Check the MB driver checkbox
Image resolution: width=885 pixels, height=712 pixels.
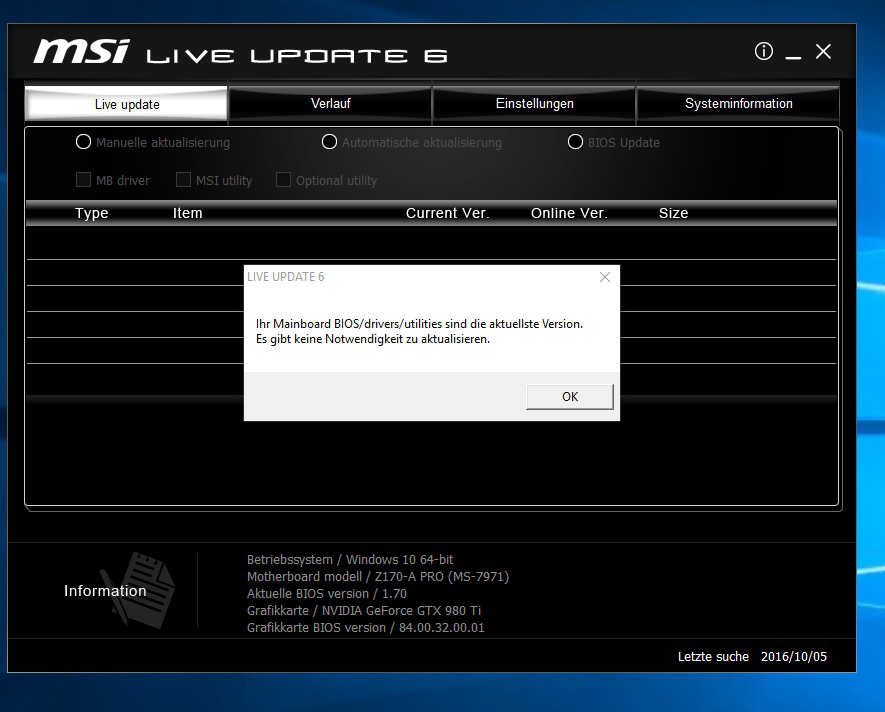click(84, 180)
